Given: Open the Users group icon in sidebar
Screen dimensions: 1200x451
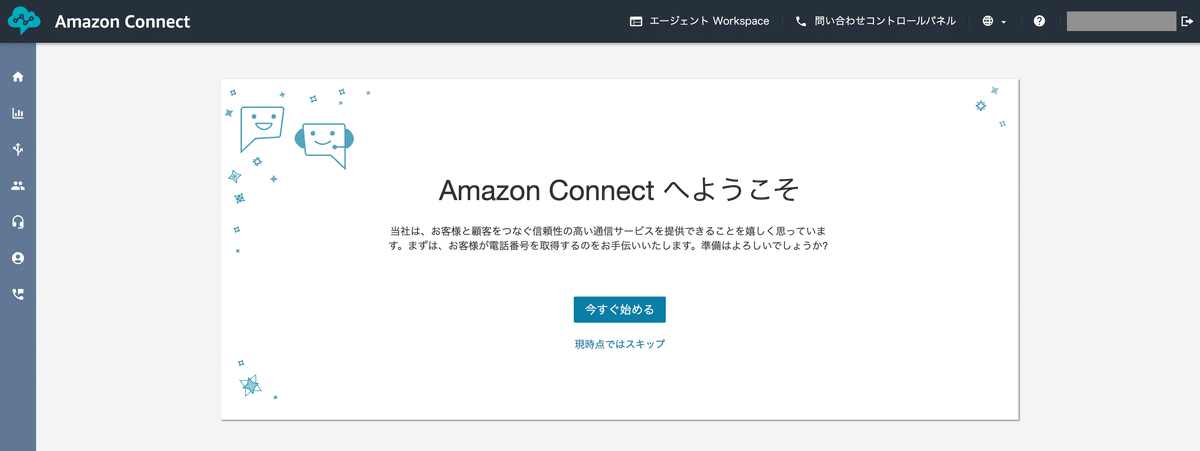Looking at the screenshot, I should click(x=18, y=186).
